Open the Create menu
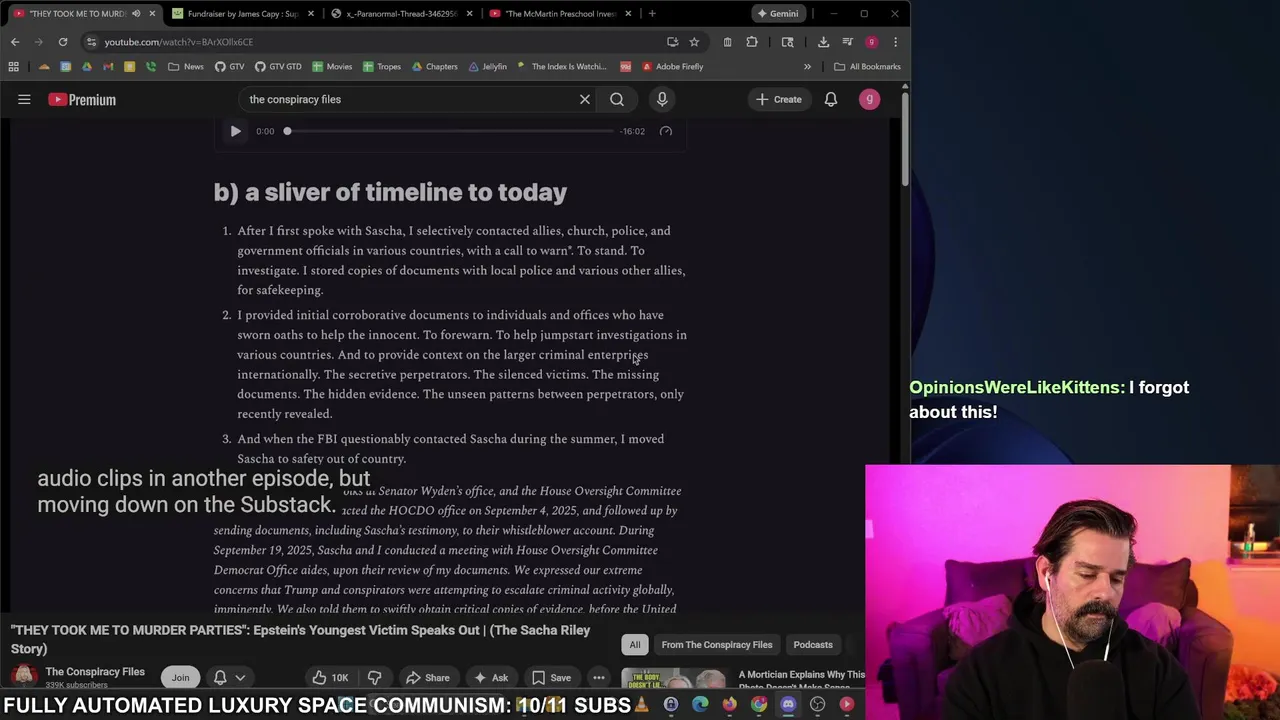Screen dimensions: 1280x720 [x=779, y=99]
